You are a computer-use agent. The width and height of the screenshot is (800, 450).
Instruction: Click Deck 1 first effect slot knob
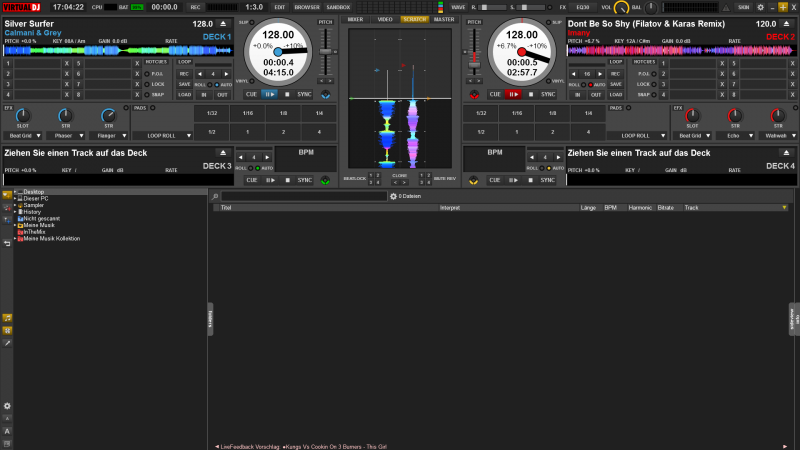[23, 115]
